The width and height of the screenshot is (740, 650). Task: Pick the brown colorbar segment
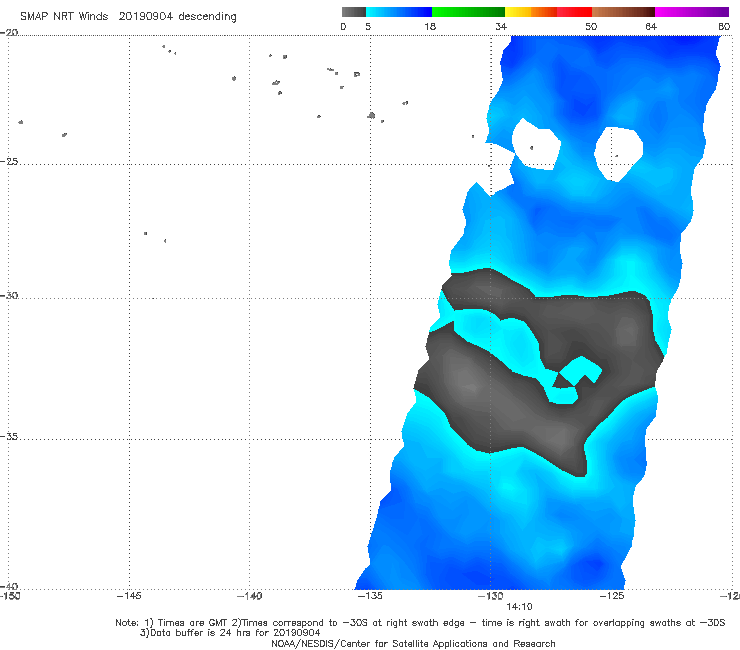(623, 12)
